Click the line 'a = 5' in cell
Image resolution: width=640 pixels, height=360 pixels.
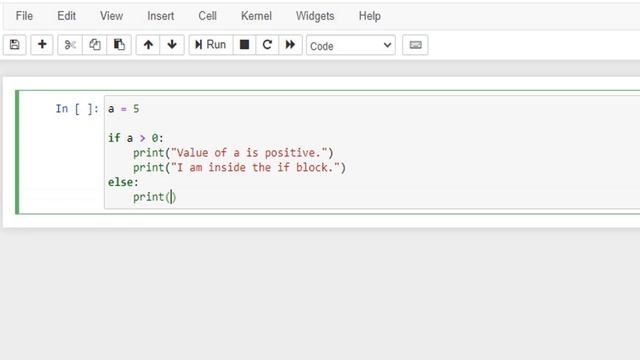(x=123, y=109)
